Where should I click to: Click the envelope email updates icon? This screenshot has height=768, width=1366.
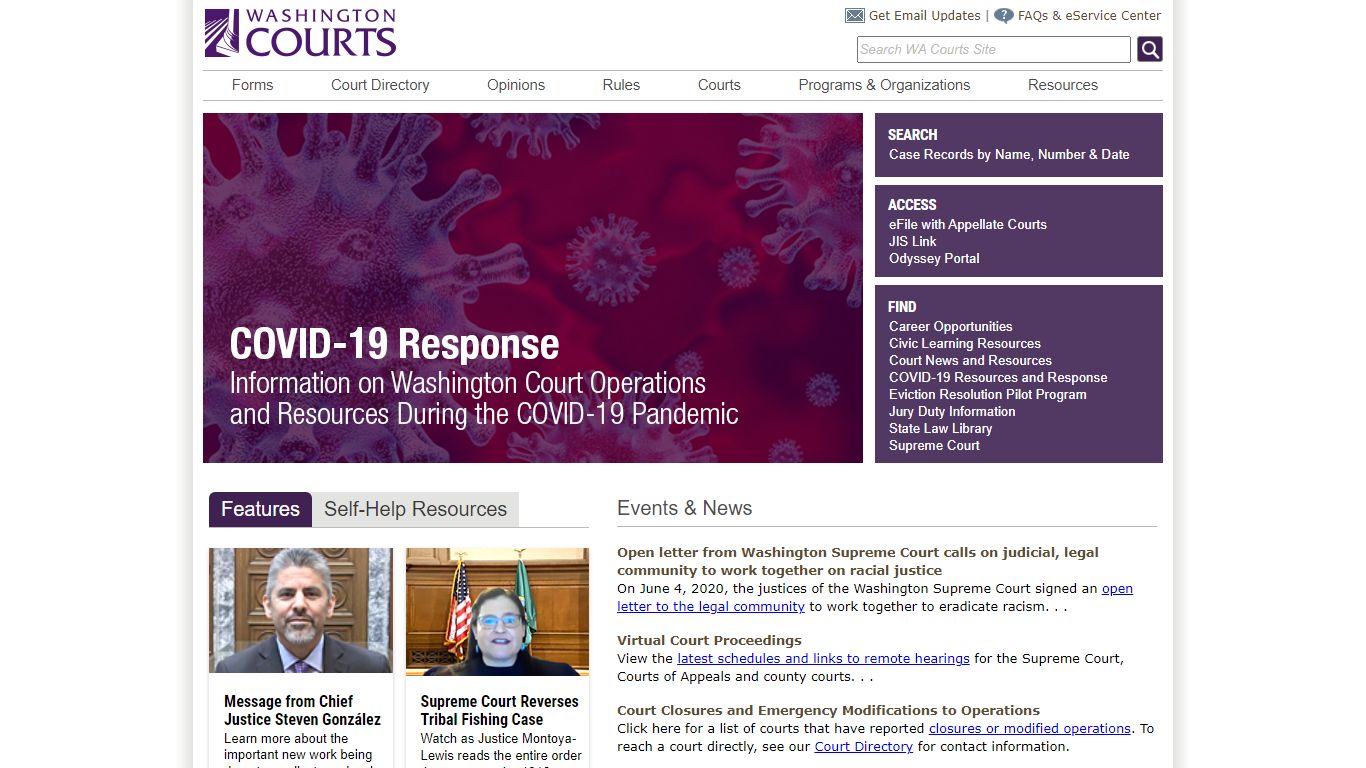pyautogui.click(x=855, y=16)
